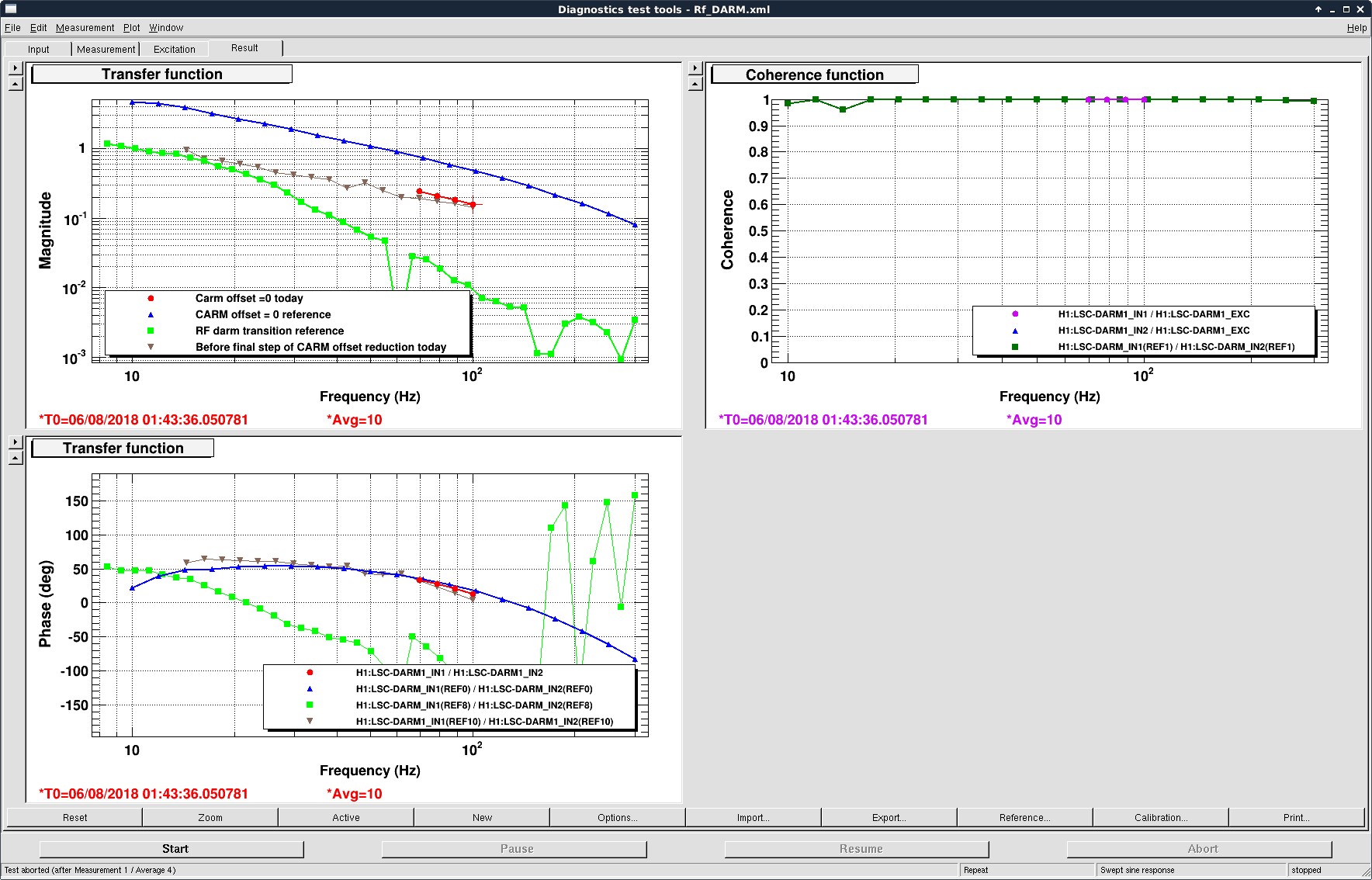Open the File menu
Image resolution: width=1372 pixels, height=880 pixels.
point(12,28)
